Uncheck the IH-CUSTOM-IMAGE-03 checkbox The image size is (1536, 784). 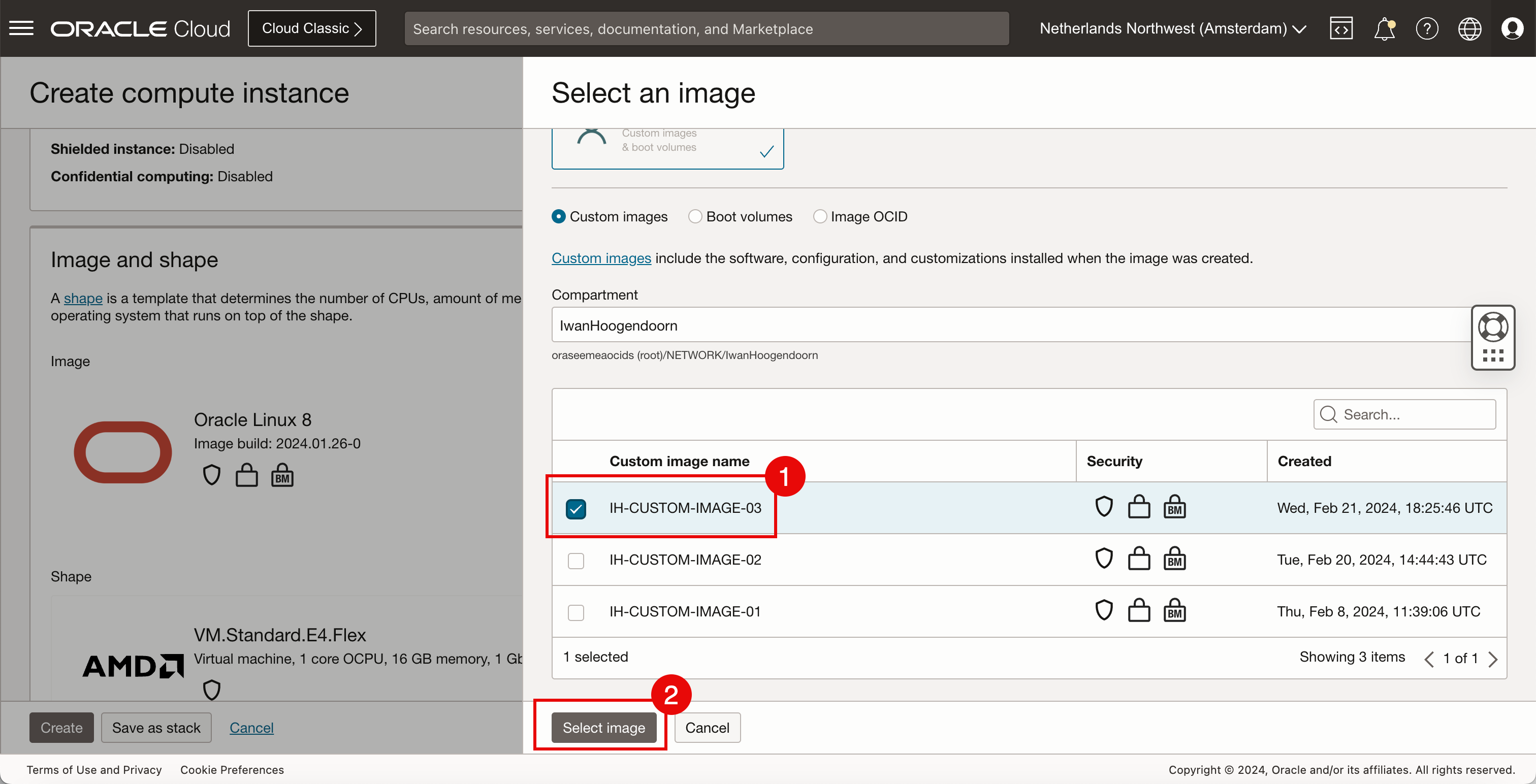pyautogui.click(x=575, y=509)
